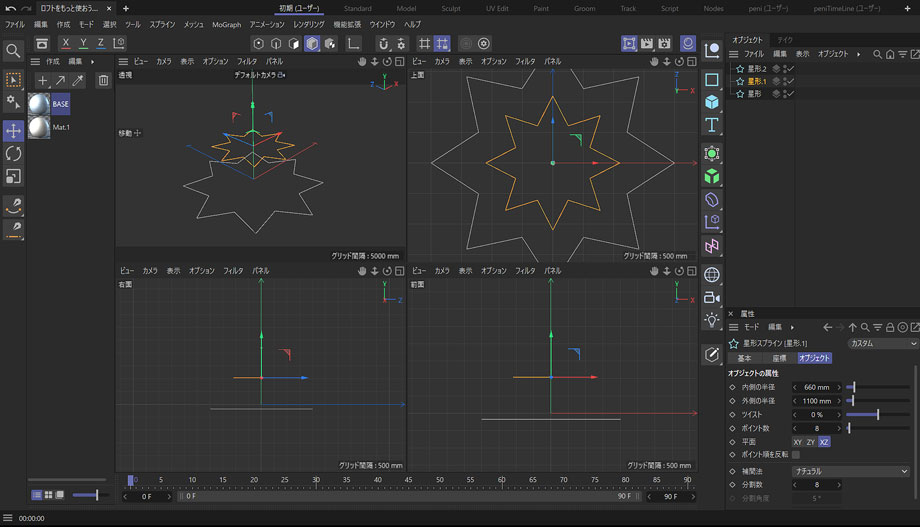Viewport: 920px width, 527px height.
Task: Click the Cube primitive icon
Action: [712, 102]
